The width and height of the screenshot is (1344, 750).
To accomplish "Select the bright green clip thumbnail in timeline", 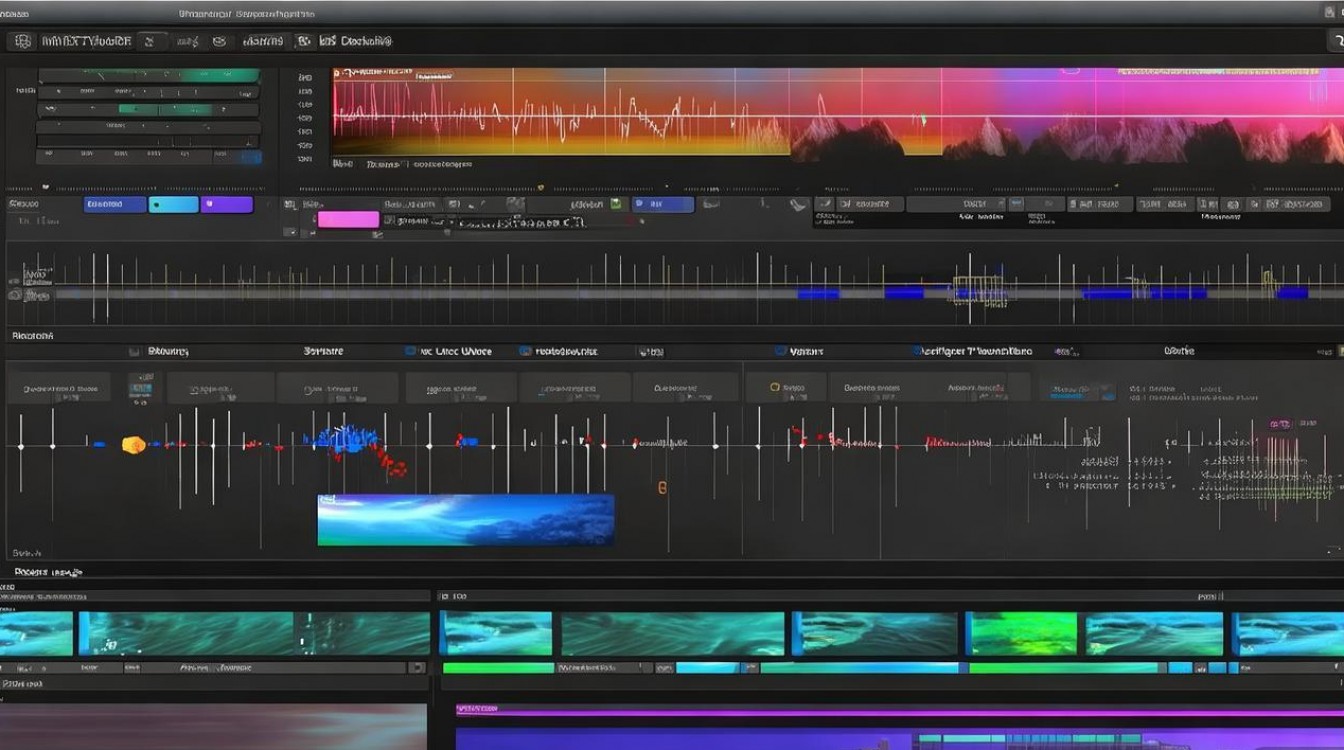I will point(1022,634).
